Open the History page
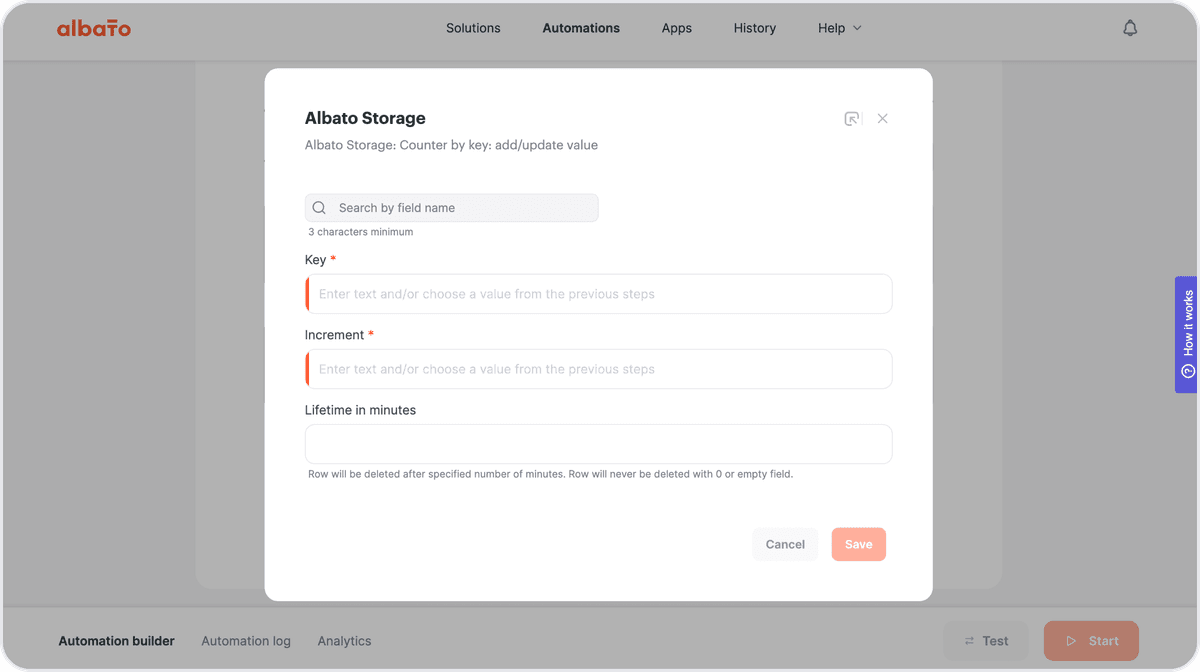The height and width of the screenshot is (672, 1200). tap(755, 28)
